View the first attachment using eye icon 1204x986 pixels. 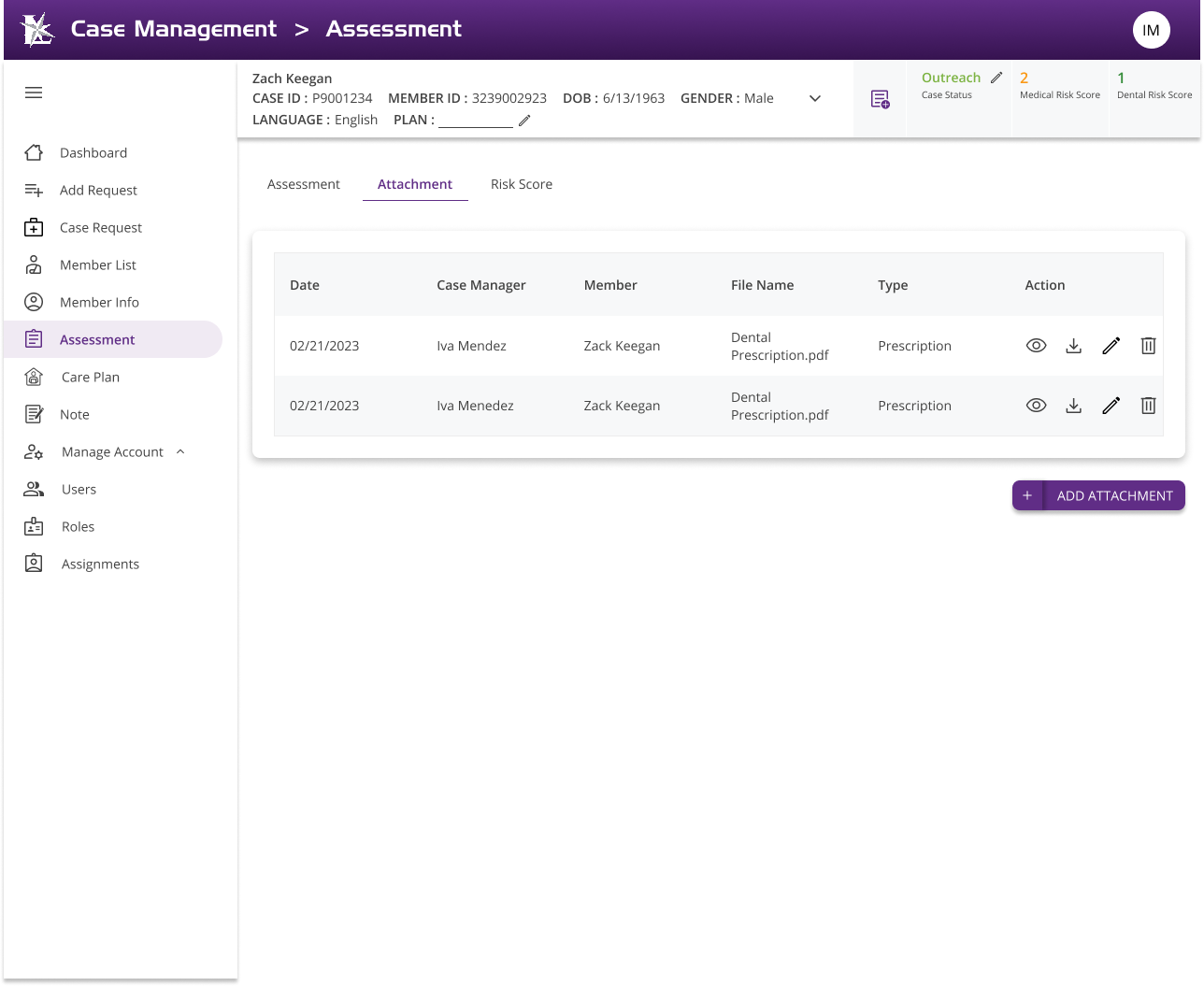point(1036,346)
